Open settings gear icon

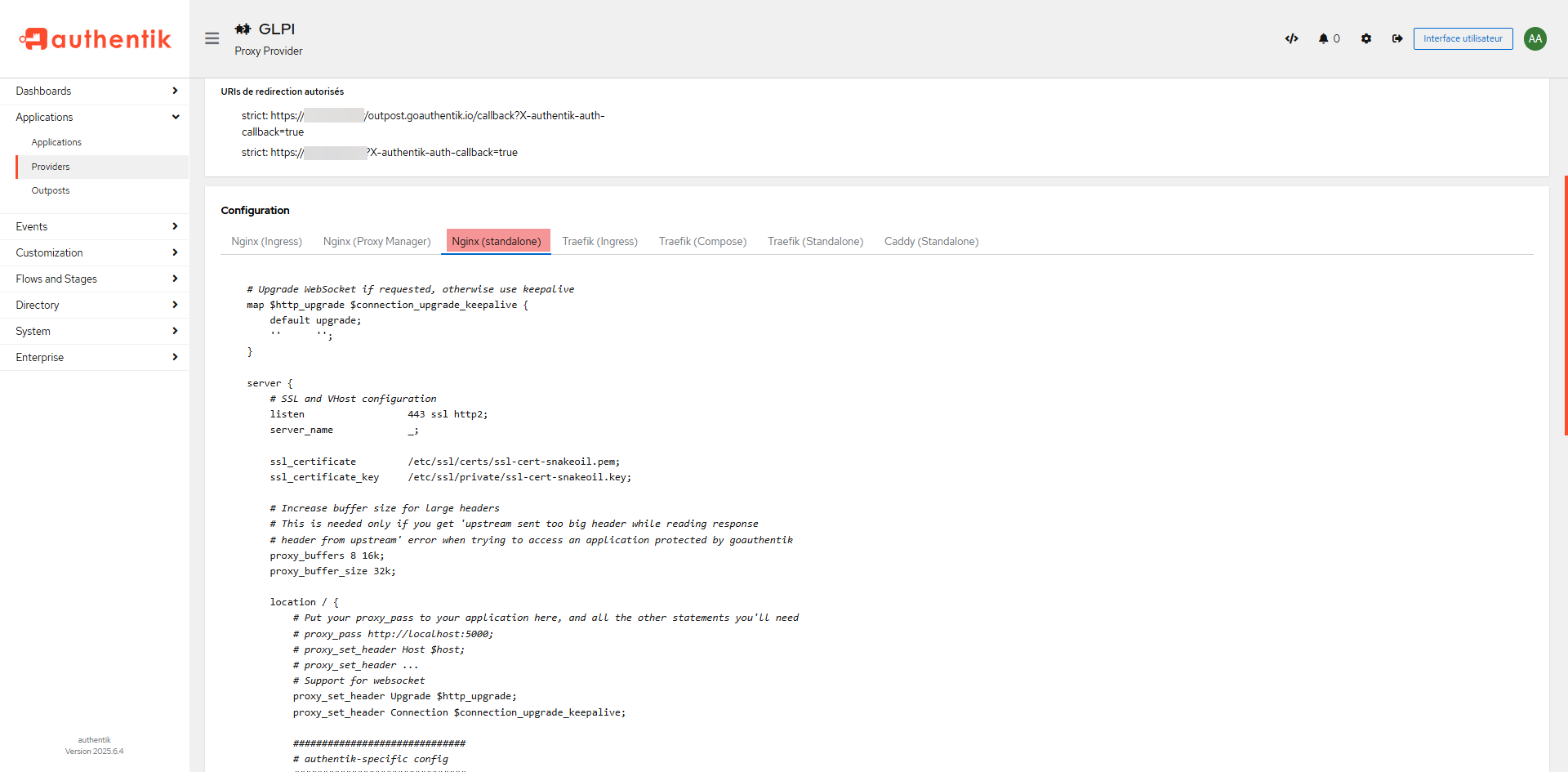pos(1365,38)
